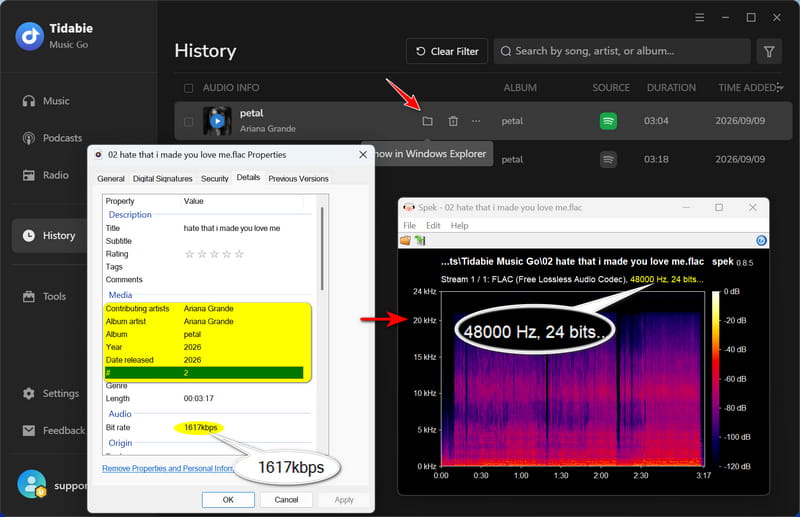Image resolution: width=800 pixels, height=517 pixels.
Task: Select the Title value hate that i made you love me
Action: pyautogui.click(x=232, y=228)
